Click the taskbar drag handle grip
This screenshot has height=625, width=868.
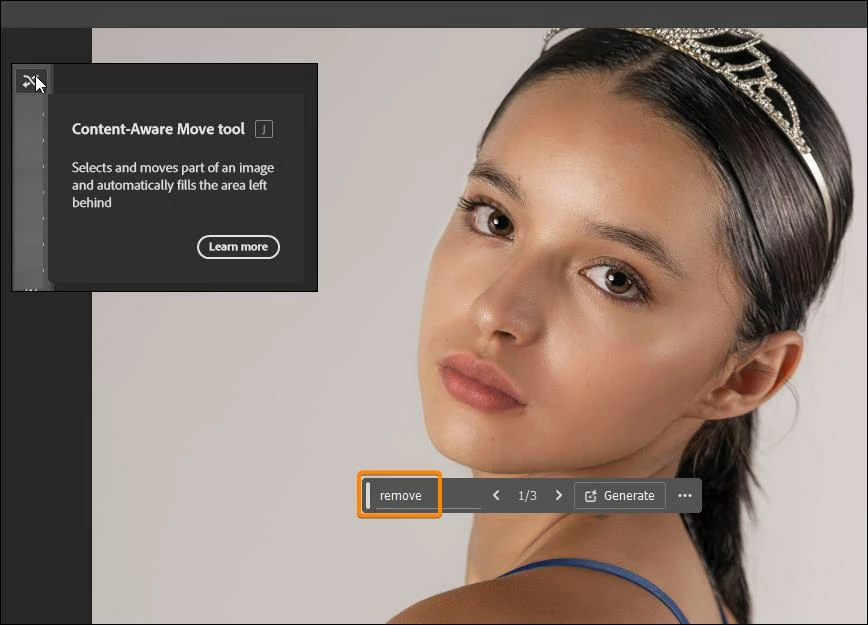(x=368, y=495)
